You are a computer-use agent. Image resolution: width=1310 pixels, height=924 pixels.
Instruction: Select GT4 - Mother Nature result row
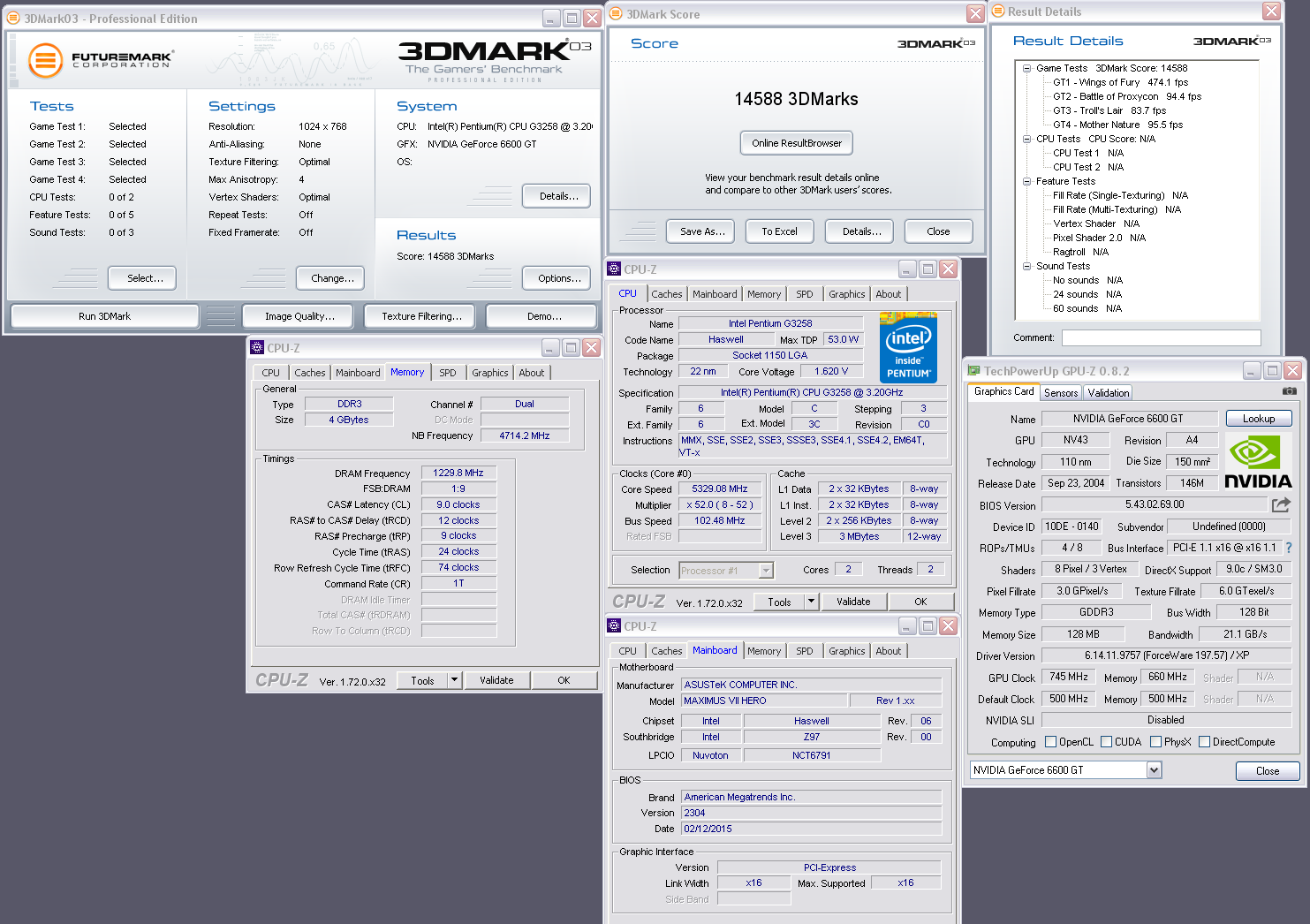tap(1117, 125)
